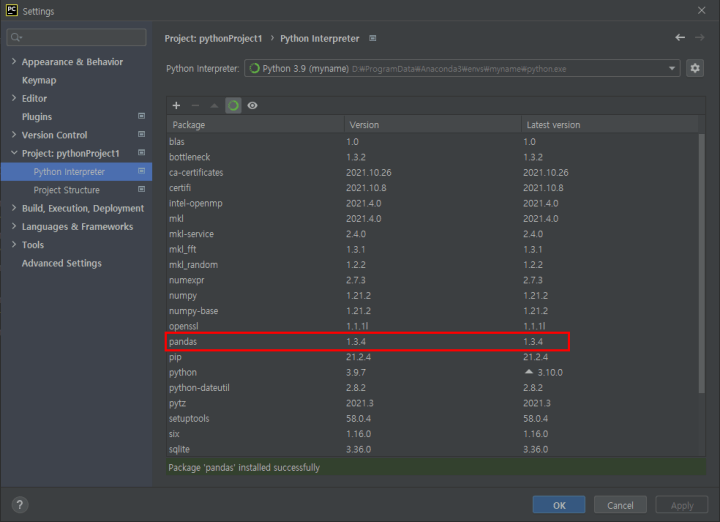The width and height of the screenshot is (720, 522).
Task: Click the python upgrade-available arrow 3.10.0
Action: point(529,371)
